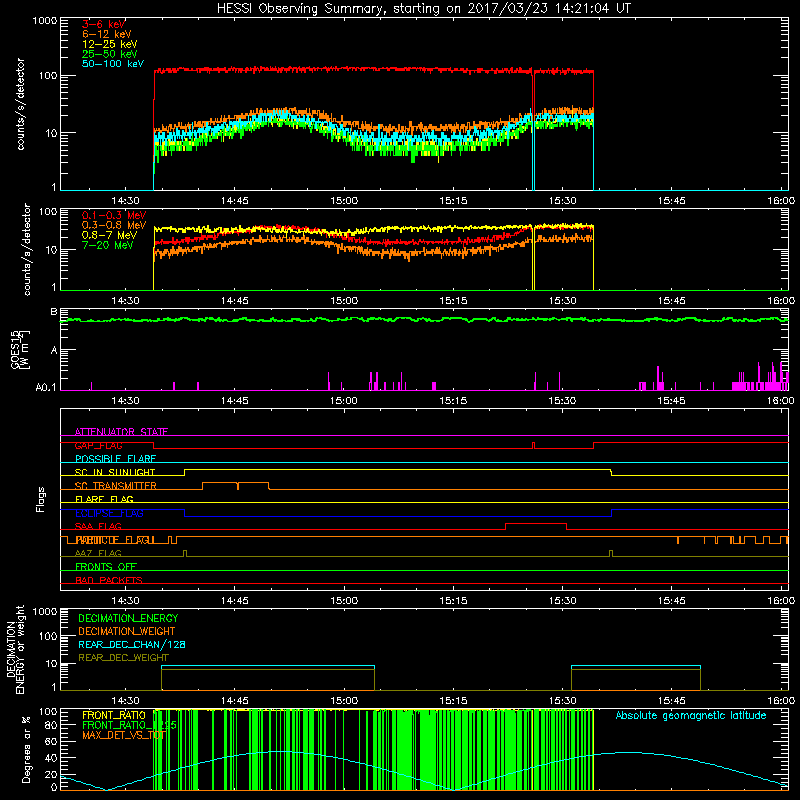
Task: Select the 12-25 keV legend entry
Action: [109, 44]
